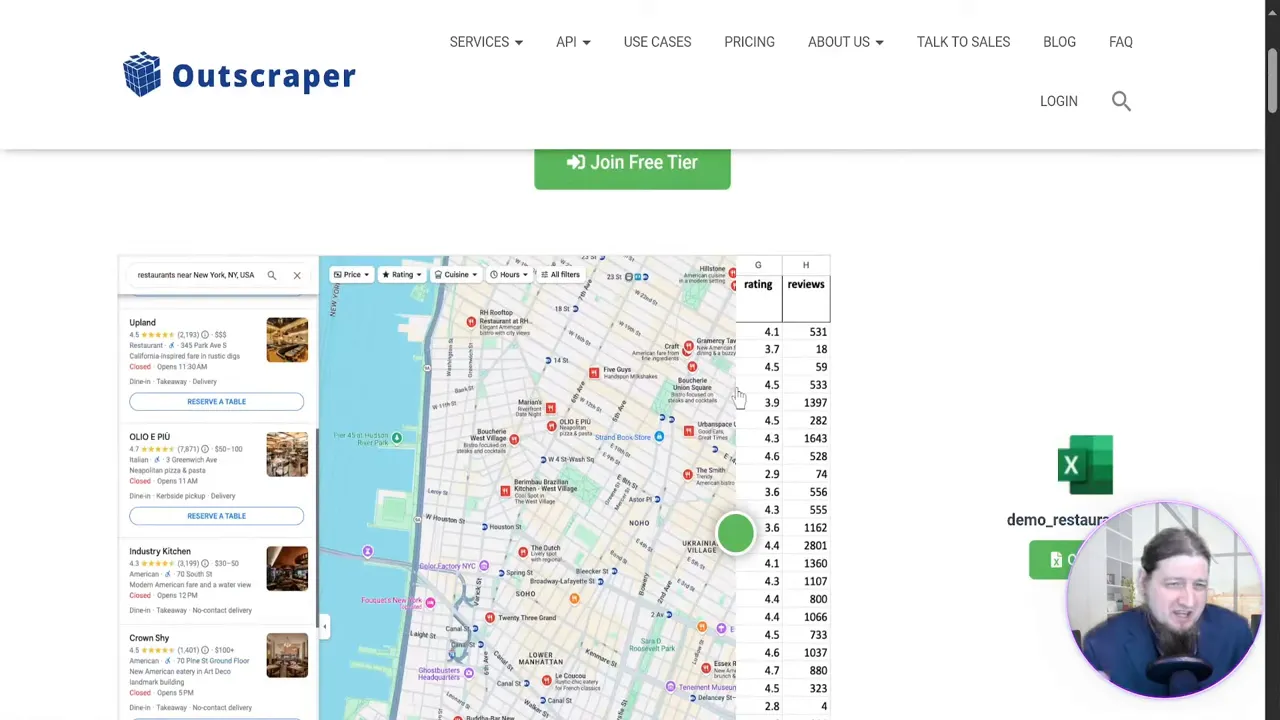
Task: Select the OLIO E PIÙ map pin
Action: pos(550,427)
